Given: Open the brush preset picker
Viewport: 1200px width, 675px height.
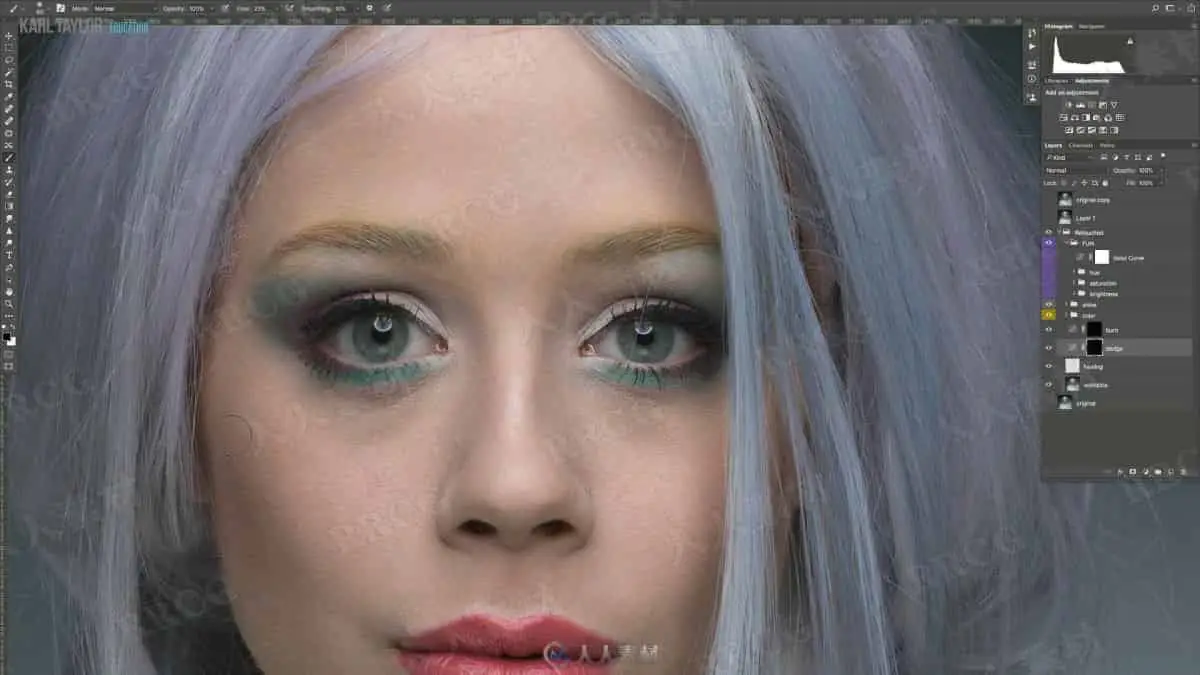Looking at the screenshot, I should point(41,8).
